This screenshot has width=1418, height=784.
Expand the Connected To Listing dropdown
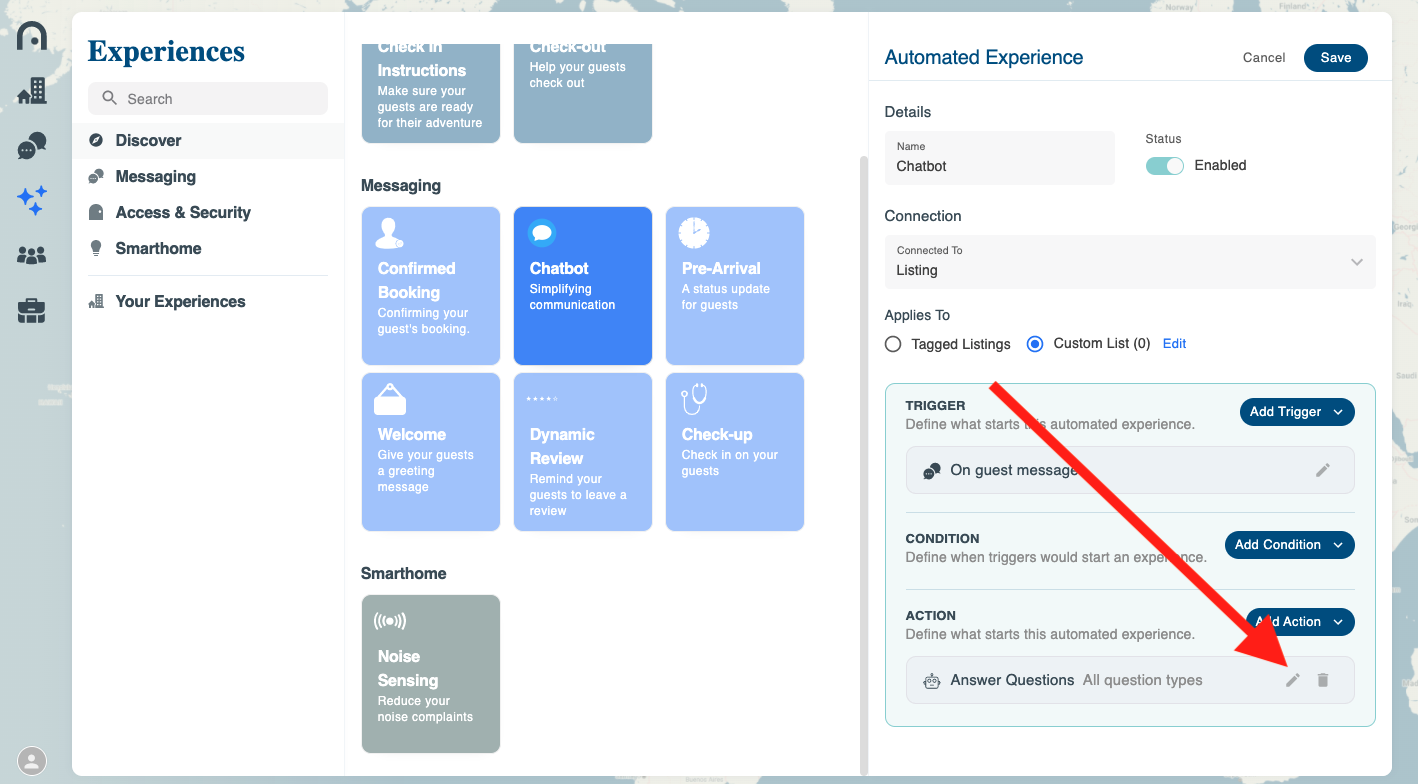[1130, 262]
